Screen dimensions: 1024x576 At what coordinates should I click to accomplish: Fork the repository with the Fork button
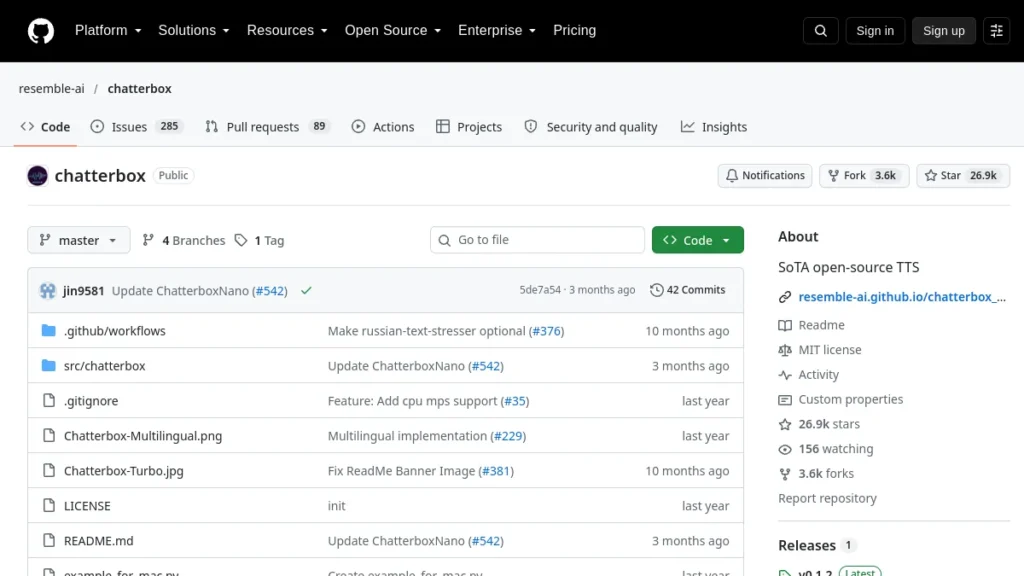coord(864,176)
